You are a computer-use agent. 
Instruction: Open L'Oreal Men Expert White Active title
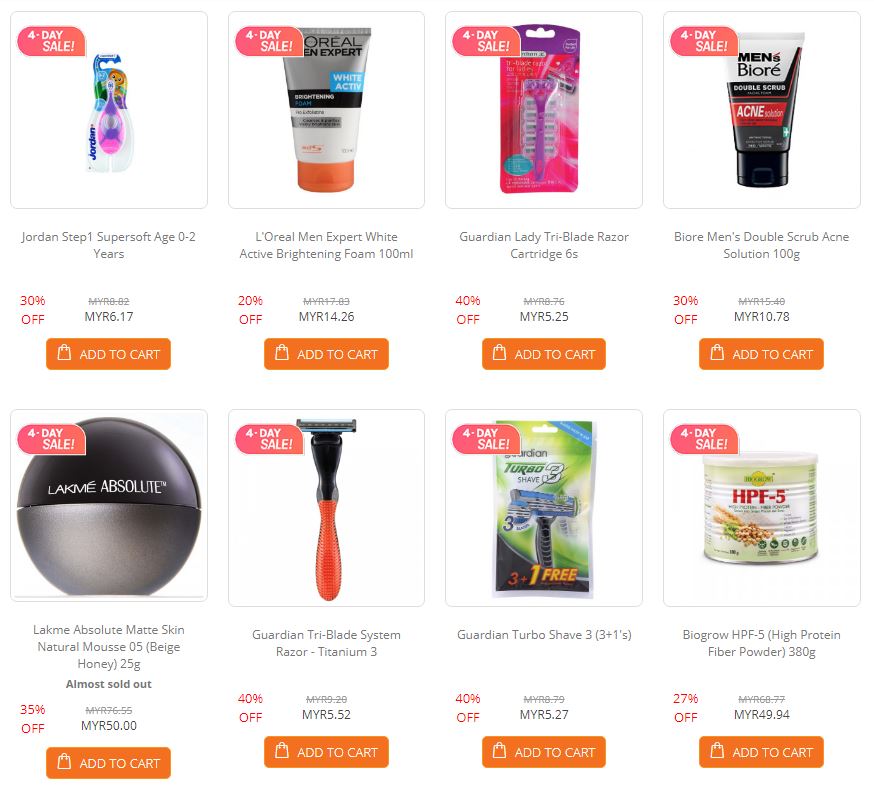click(x=326, y=245)
